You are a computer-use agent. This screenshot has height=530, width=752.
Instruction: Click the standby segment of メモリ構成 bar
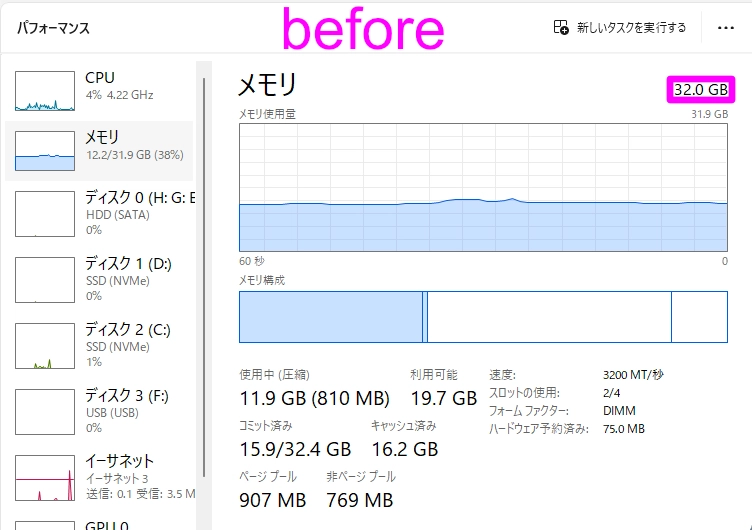(548, 317)
